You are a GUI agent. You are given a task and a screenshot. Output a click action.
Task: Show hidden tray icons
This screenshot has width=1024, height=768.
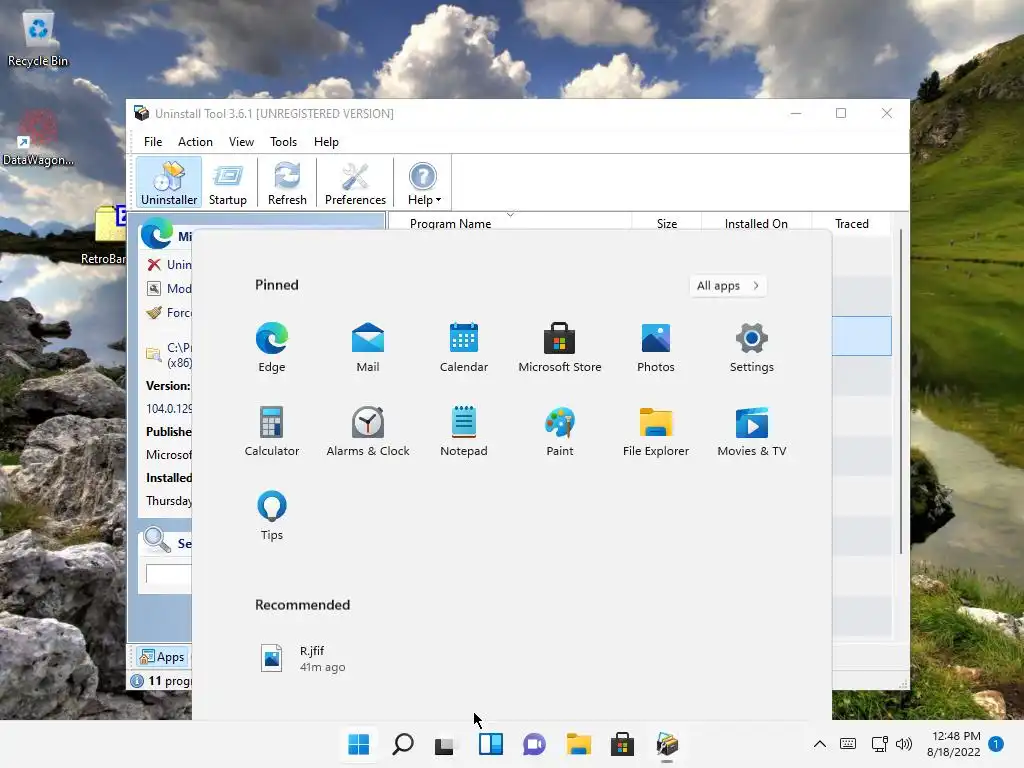[x=820, y=744]
